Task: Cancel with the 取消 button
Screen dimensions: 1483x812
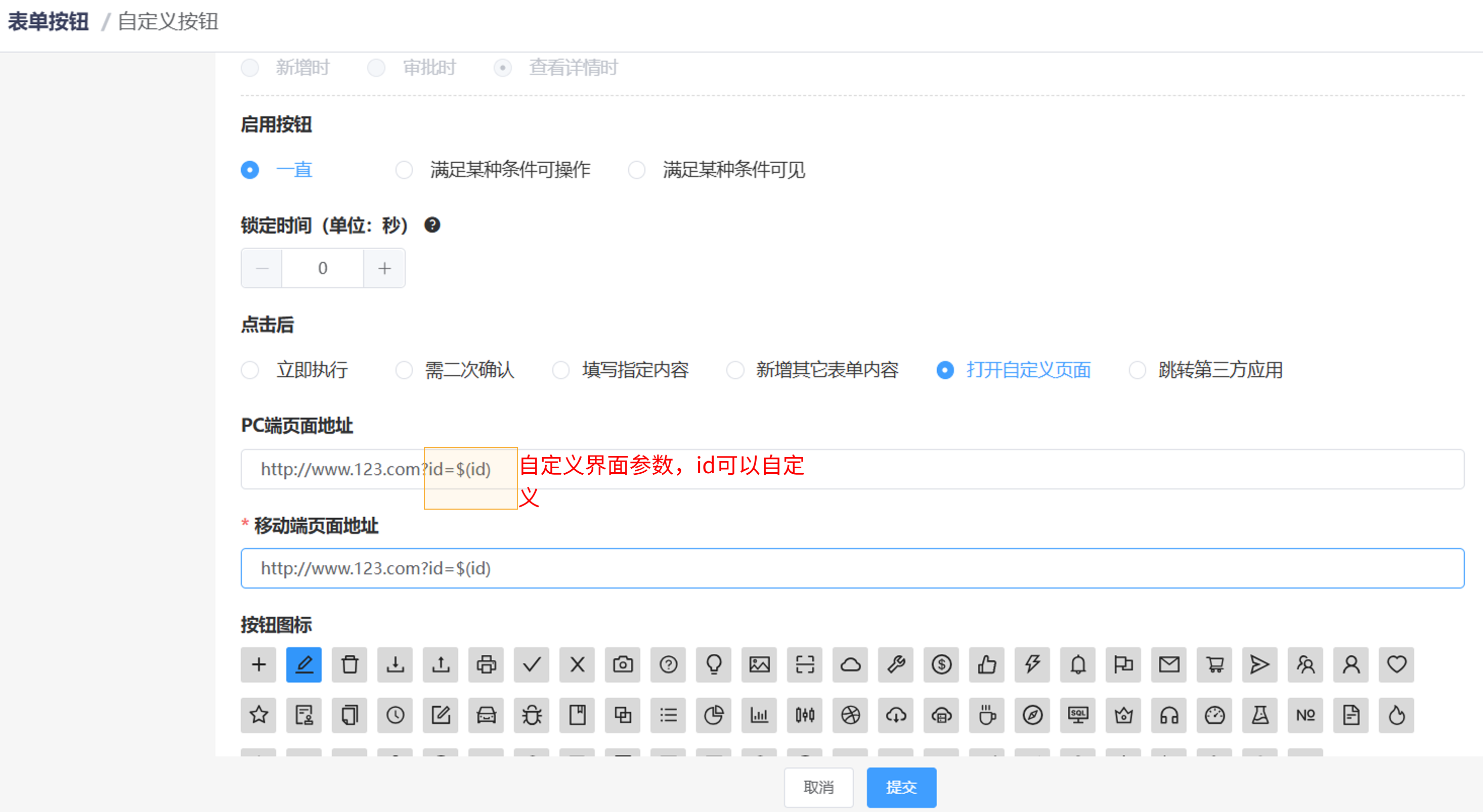Action: click(x=819, y=787)
